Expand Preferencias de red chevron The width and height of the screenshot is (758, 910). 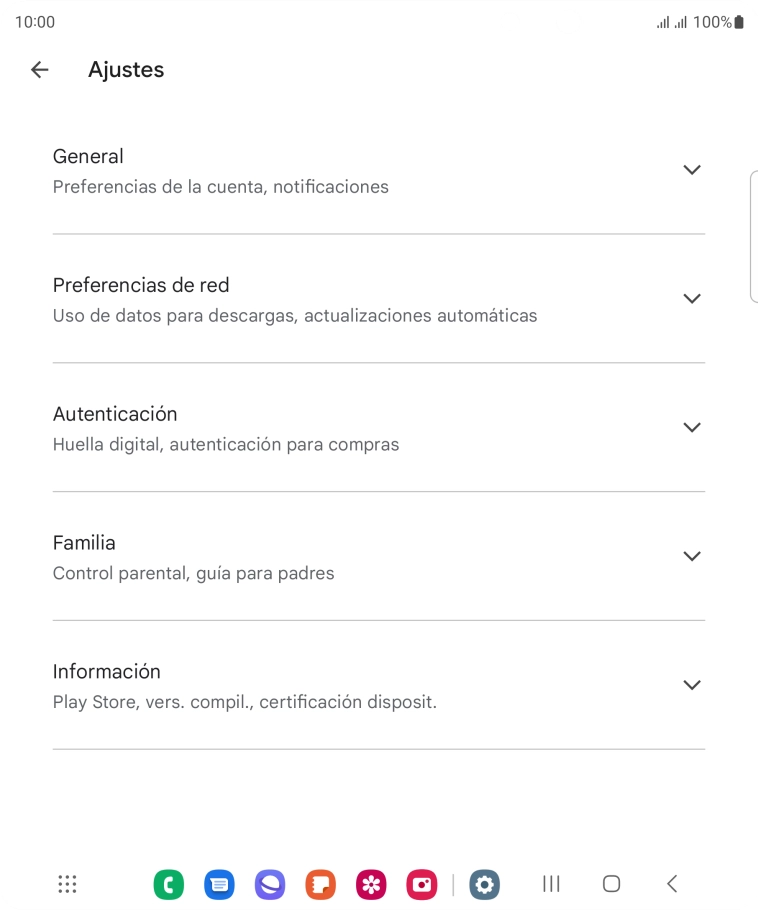tap(691, 299)
